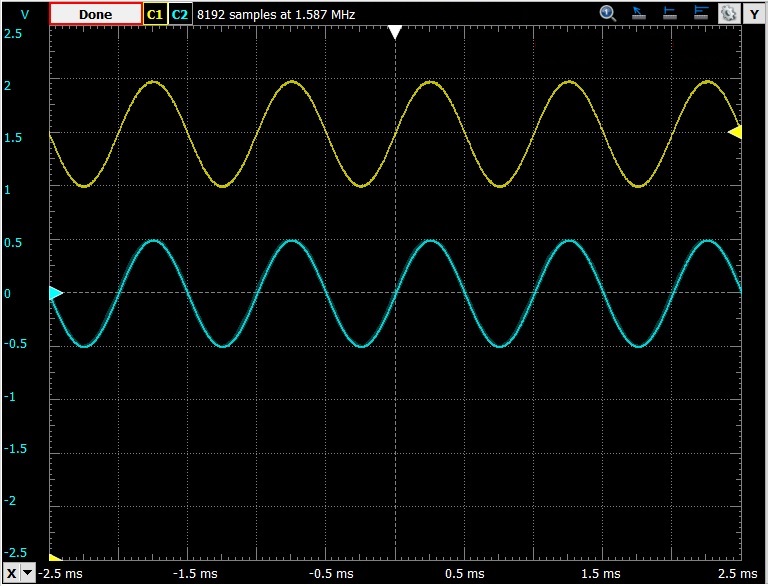Select the cursor pointer measurement icon
Viewport: 768px width, 586px height.
tap(638, 14)
